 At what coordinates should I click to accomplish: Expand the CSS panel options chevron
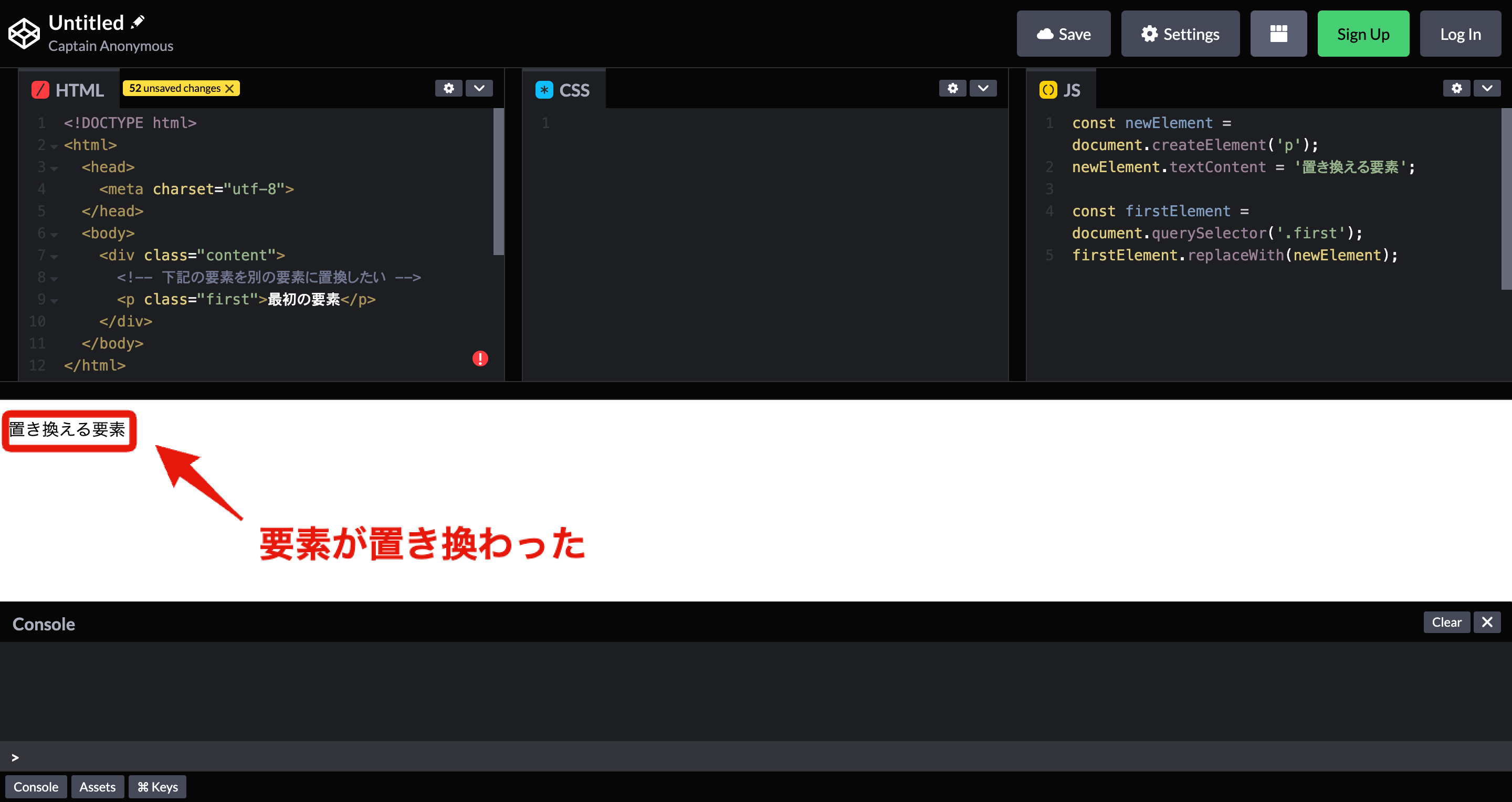point(983,88)
